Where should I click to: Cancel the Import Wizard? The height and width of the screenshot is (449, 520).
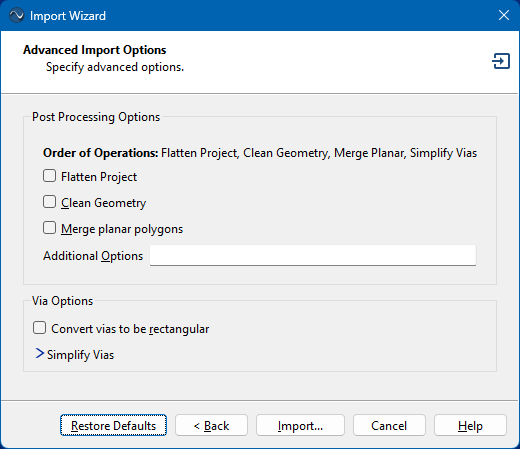tap(389, 425)
